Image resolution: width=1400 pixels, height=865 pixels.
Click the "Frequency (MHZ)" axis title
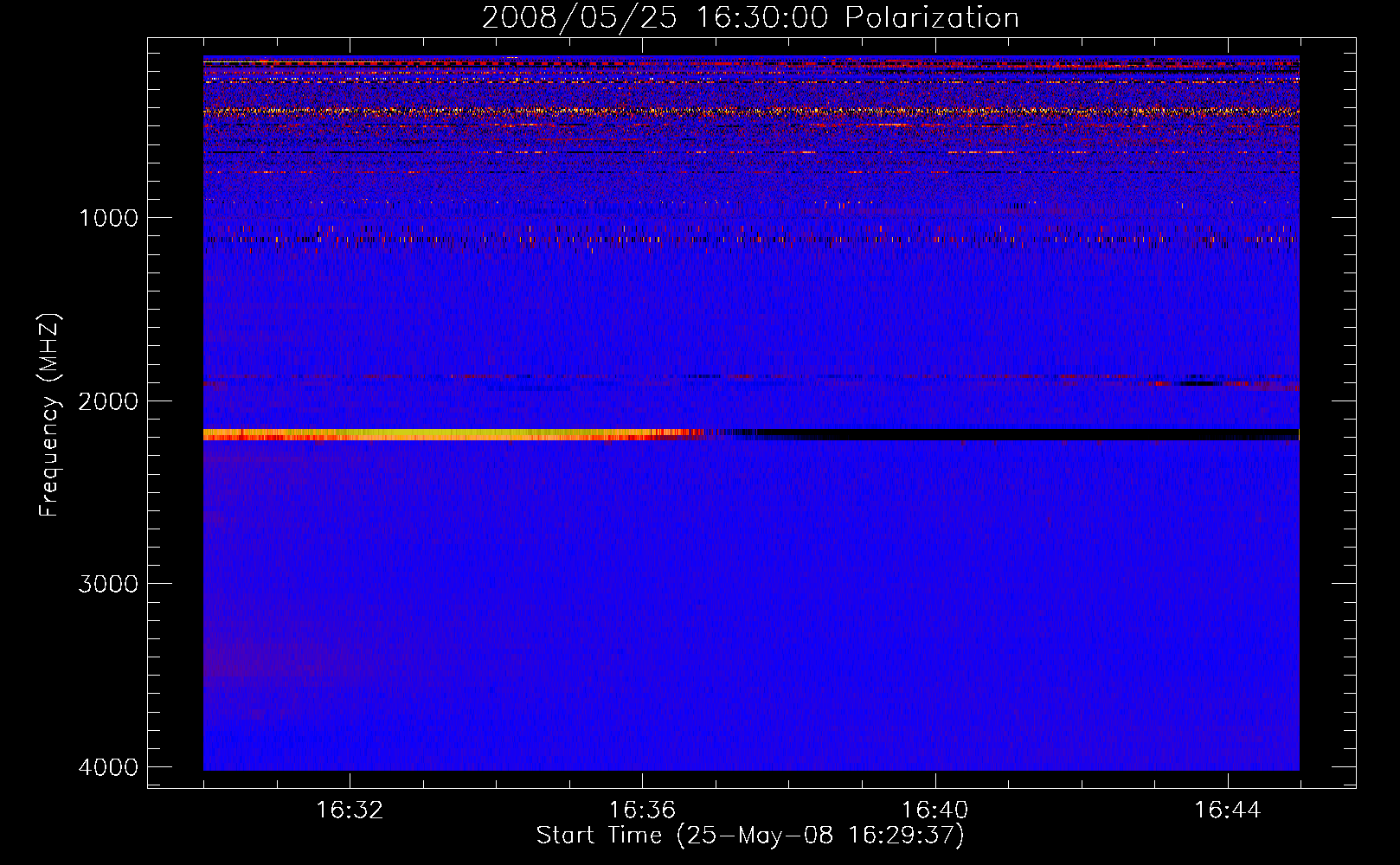click(x=49, y=414)
